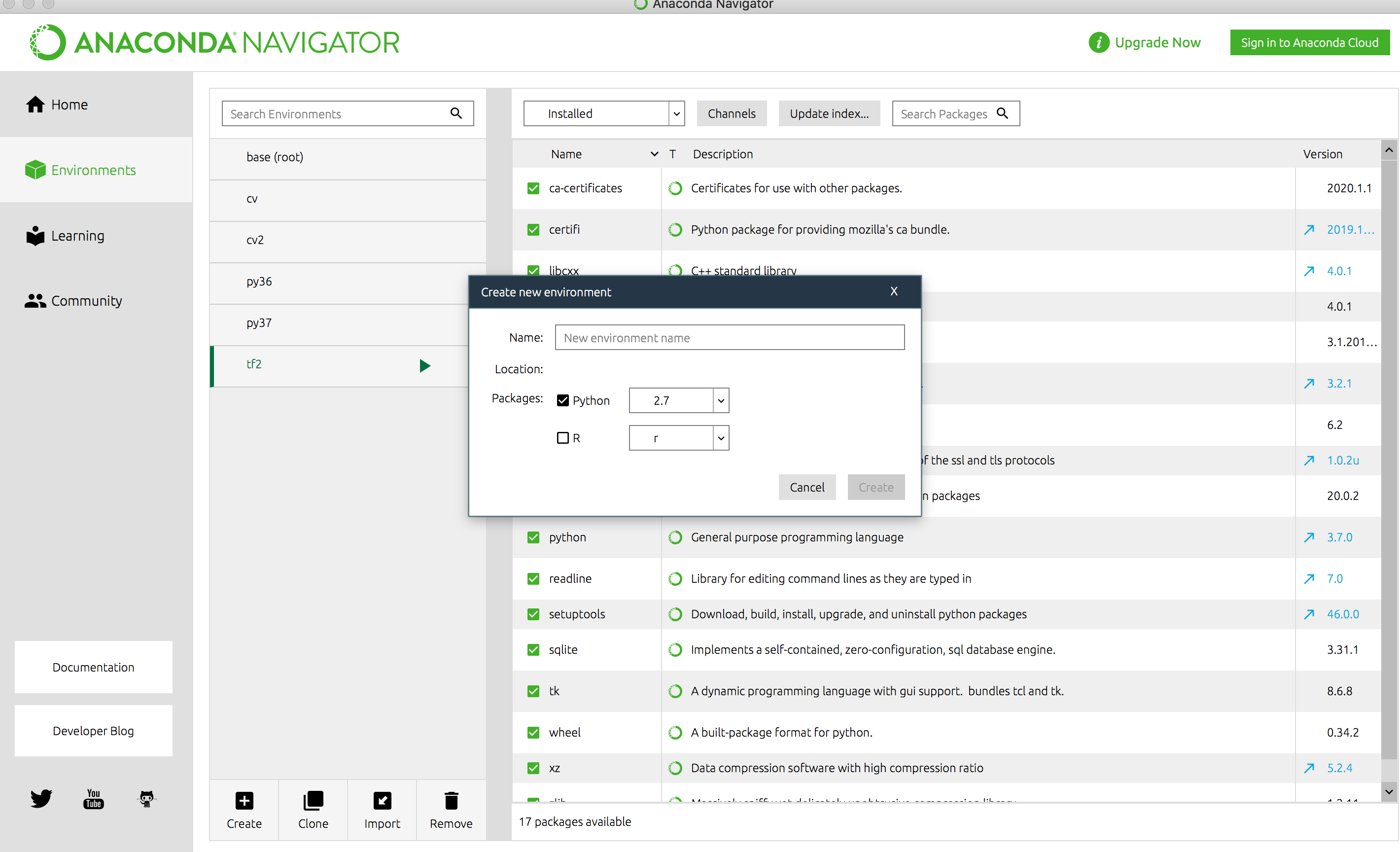Uncheck the Python package checkbox
This screenshot has width=1400, height=852.
point(562,400)
